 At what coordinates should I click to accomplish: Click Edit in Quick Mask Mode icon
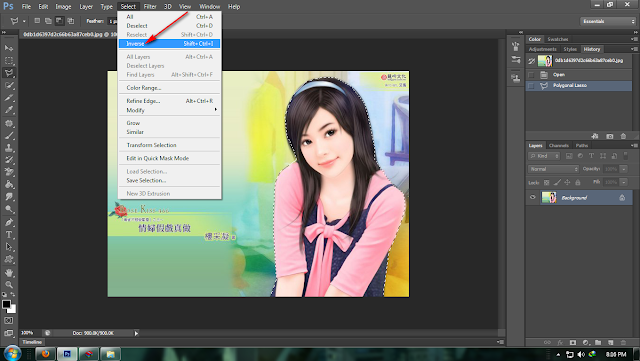9,321
